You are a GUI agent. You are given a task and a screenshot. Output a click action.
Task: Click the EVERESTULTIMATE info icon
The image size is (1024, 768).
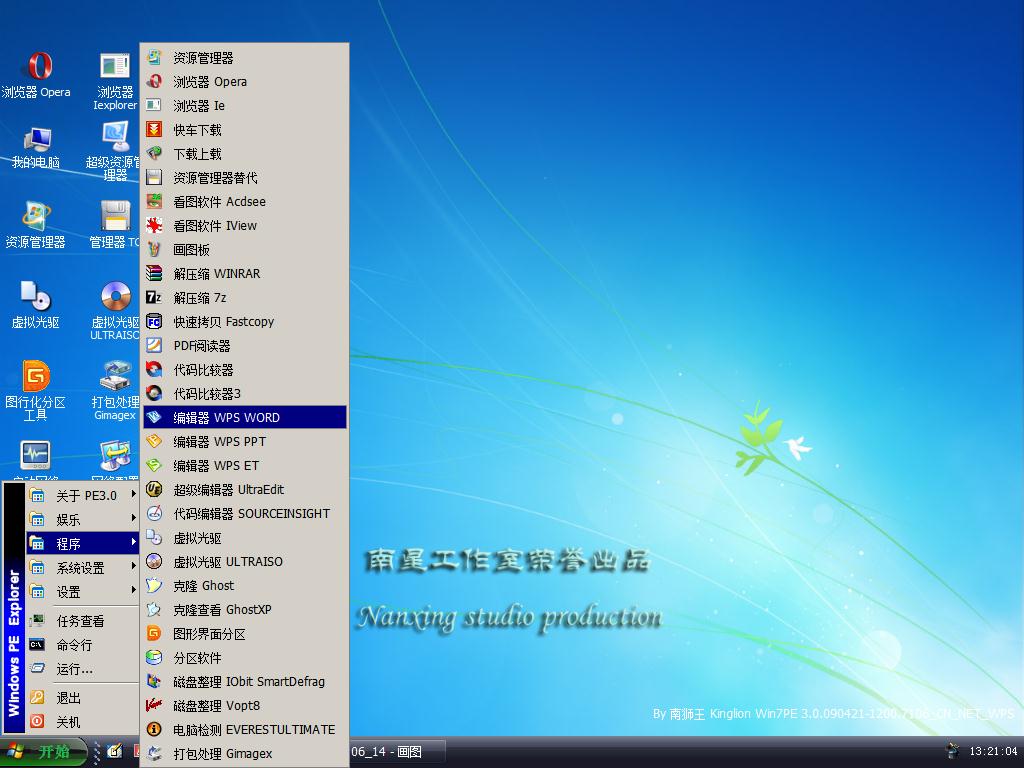coord(154,729)
